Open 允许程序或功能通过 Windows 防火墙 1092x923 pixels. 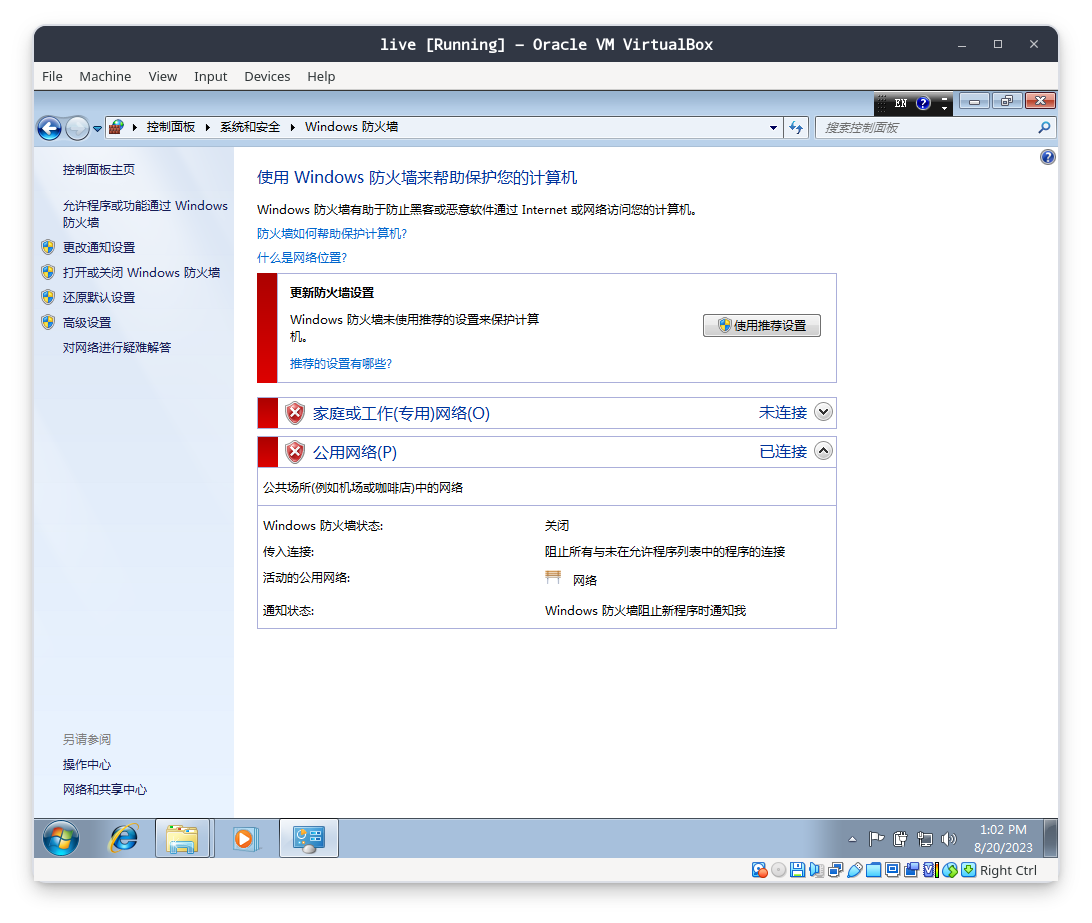145,214
